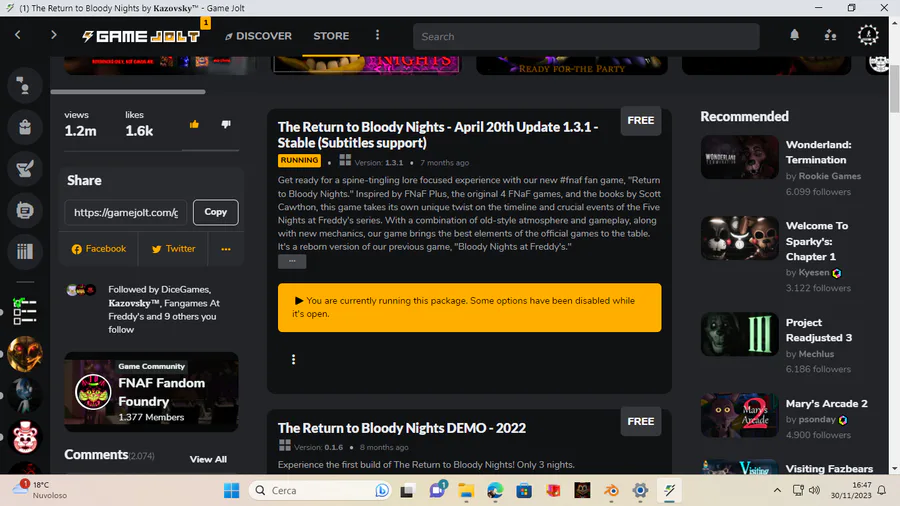This screenshot has width=900, height=506.
Task: Like the game with thumbs up
Action: (x=194, y=124)
